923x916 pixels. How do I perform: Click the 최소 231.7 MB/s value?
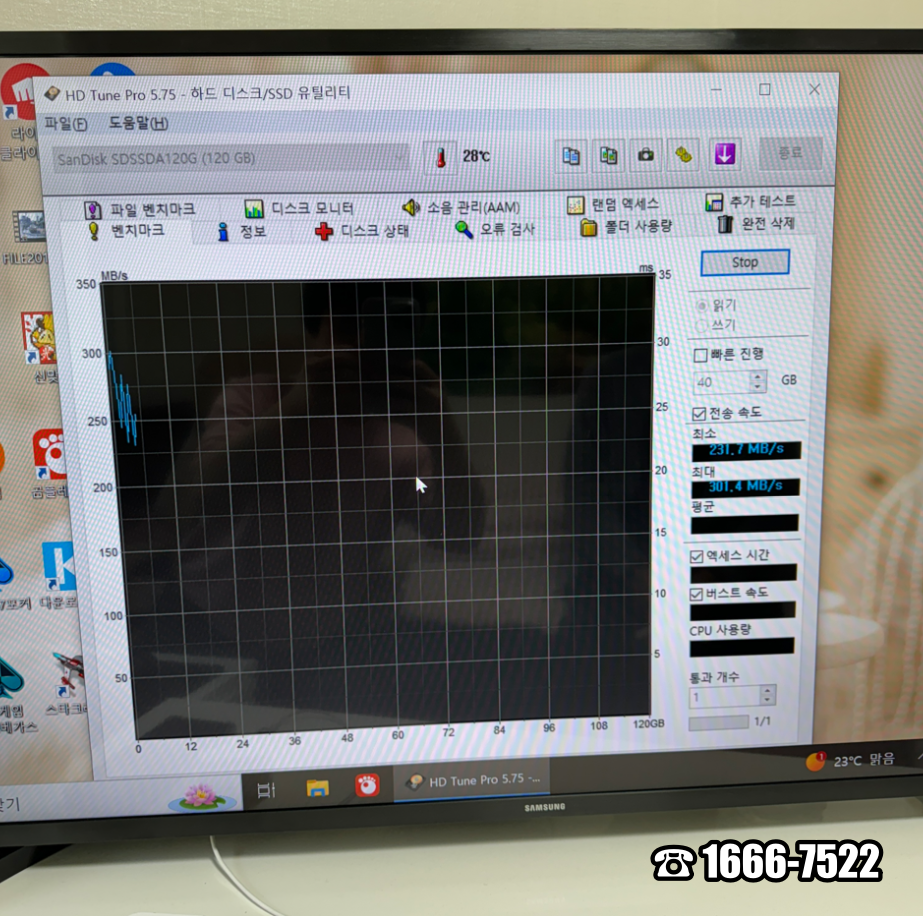(x=746, y=450)
